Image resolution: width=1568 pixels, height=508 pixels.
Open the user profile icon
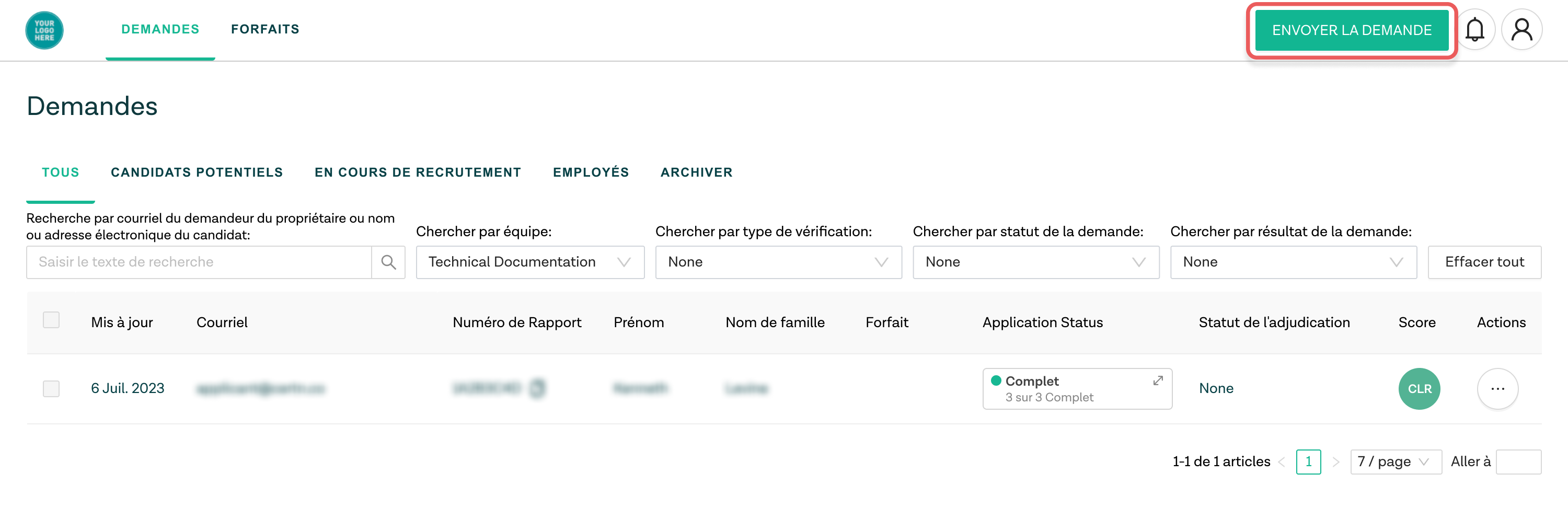pyautogui.click(x=1521, y=29)
